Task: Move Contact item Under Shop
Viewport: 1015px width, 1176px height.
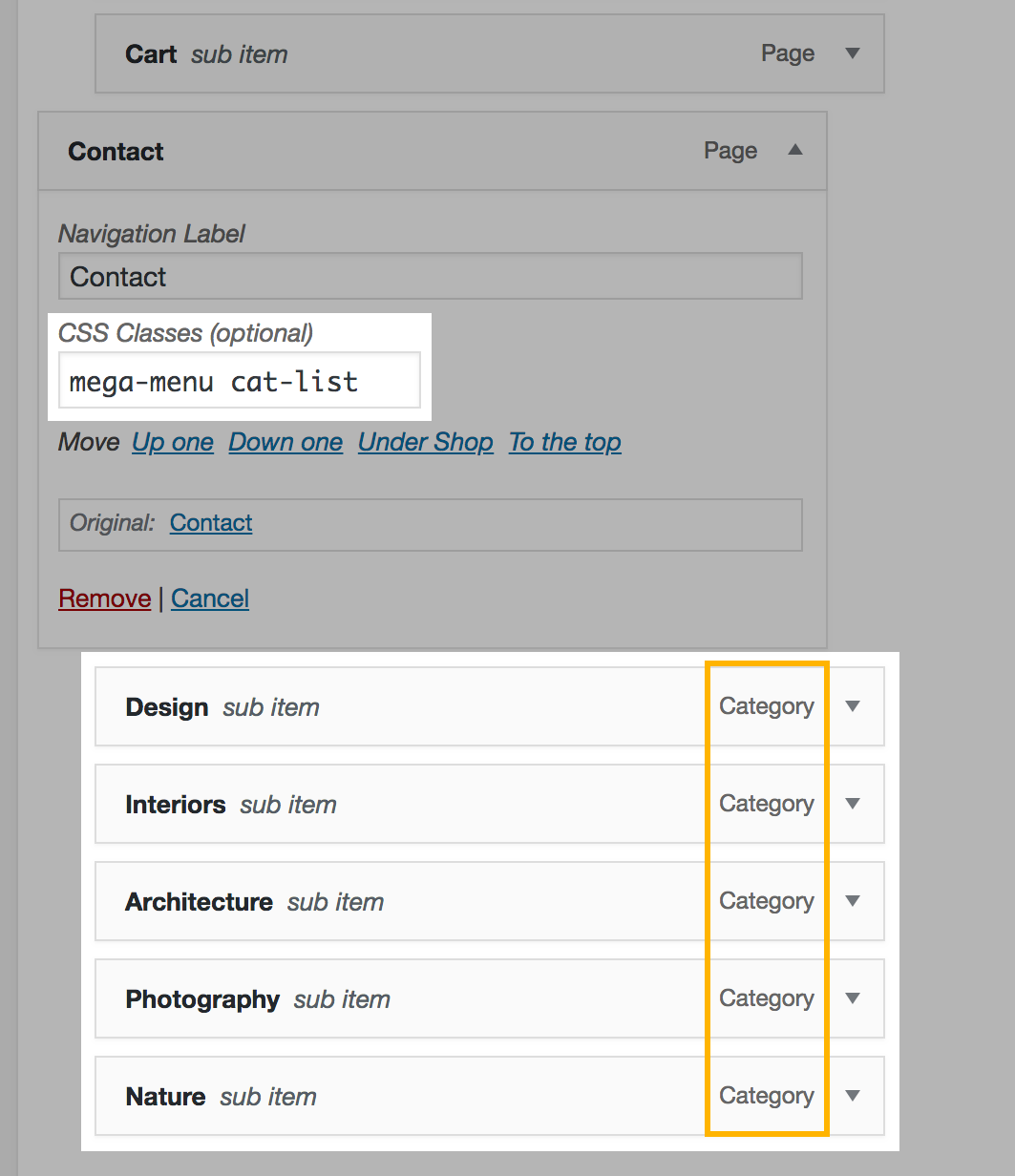Action: click(x=425, y=443)
